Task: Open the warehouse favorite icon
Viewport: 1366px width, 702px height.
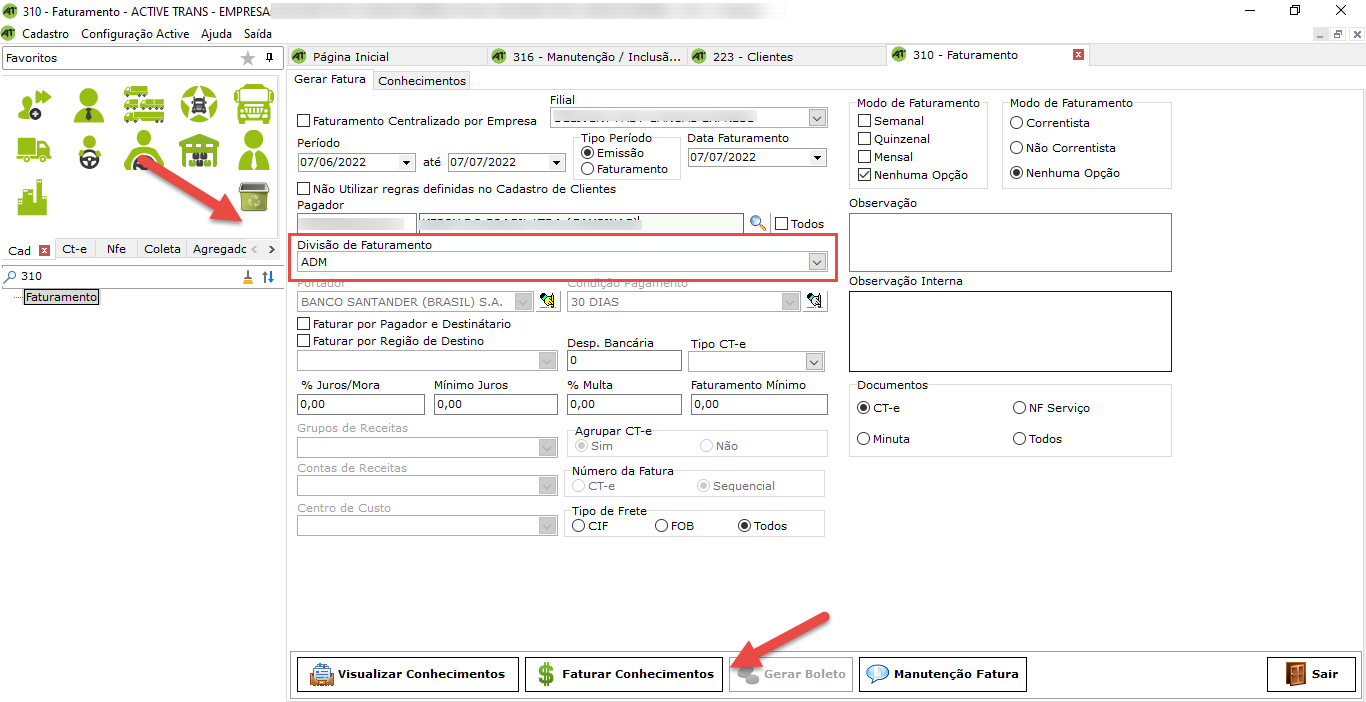Action: (x=198, y=151)
